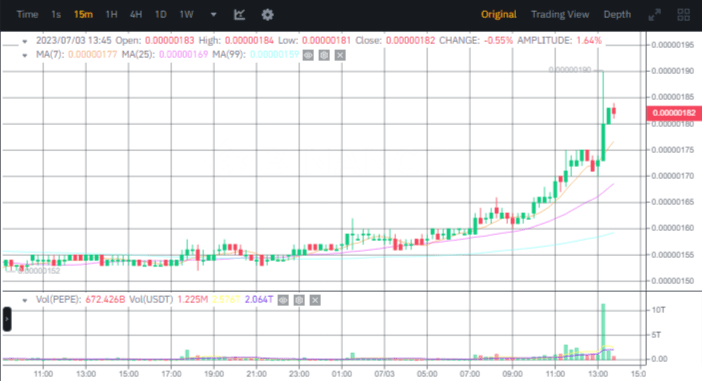
Task: Open MA indicator settings gear
Action: (x=324, y=55)
